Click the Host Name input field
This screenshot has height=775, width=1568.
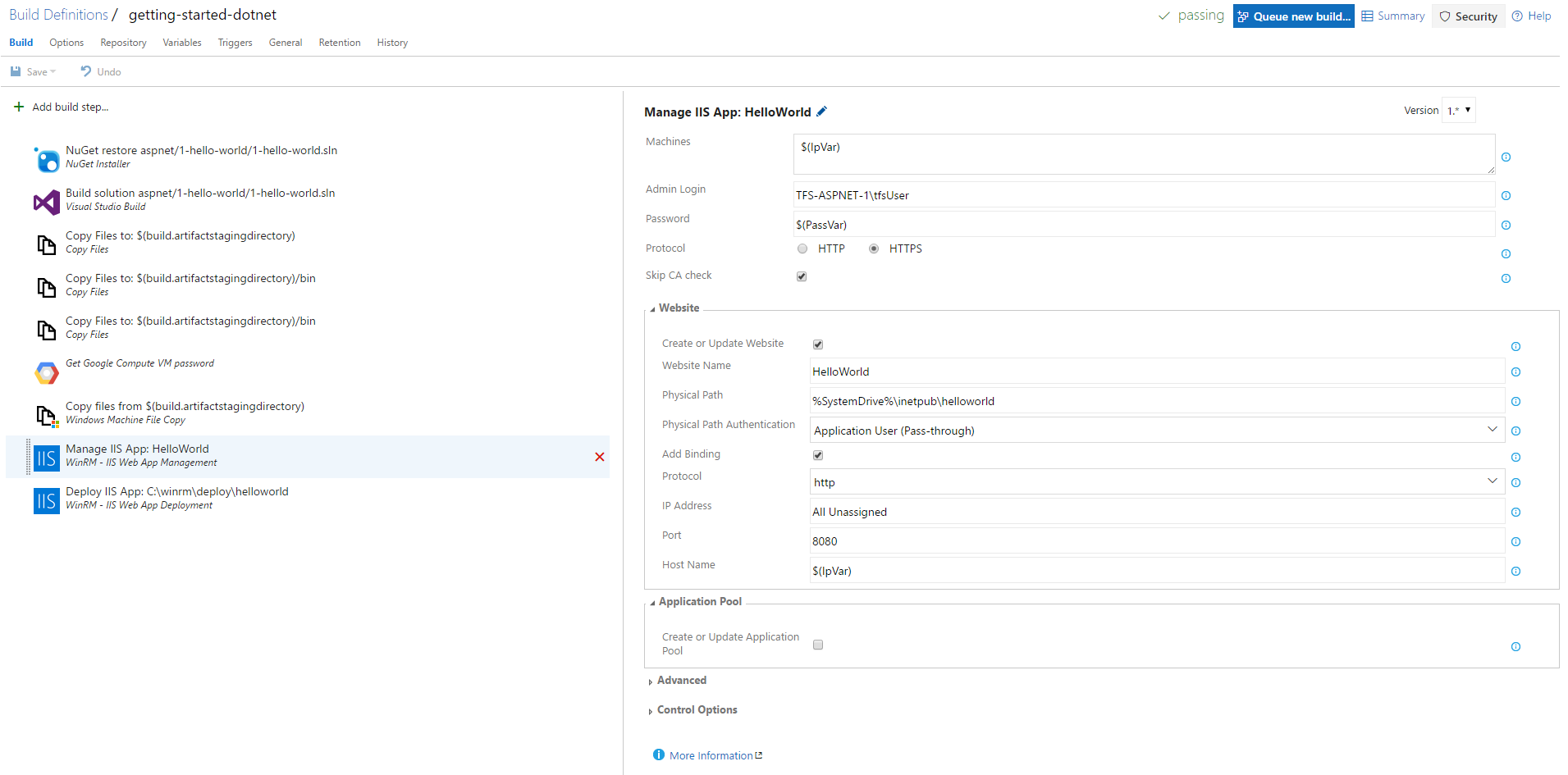[1157, 570]
